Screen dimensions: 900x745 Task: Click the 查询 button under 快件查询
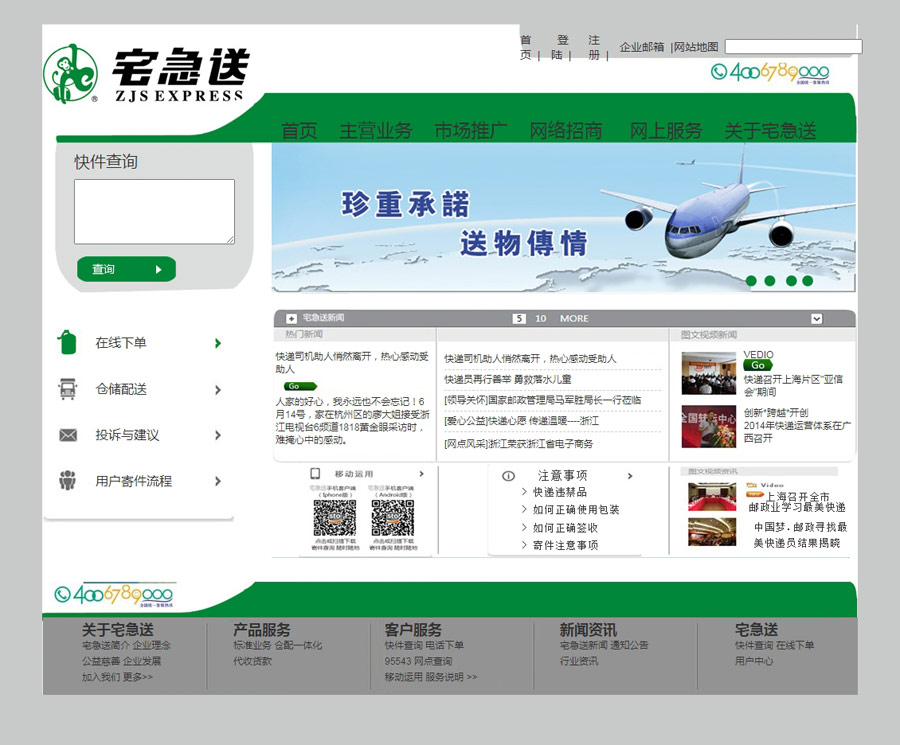[x=126, y=269]
